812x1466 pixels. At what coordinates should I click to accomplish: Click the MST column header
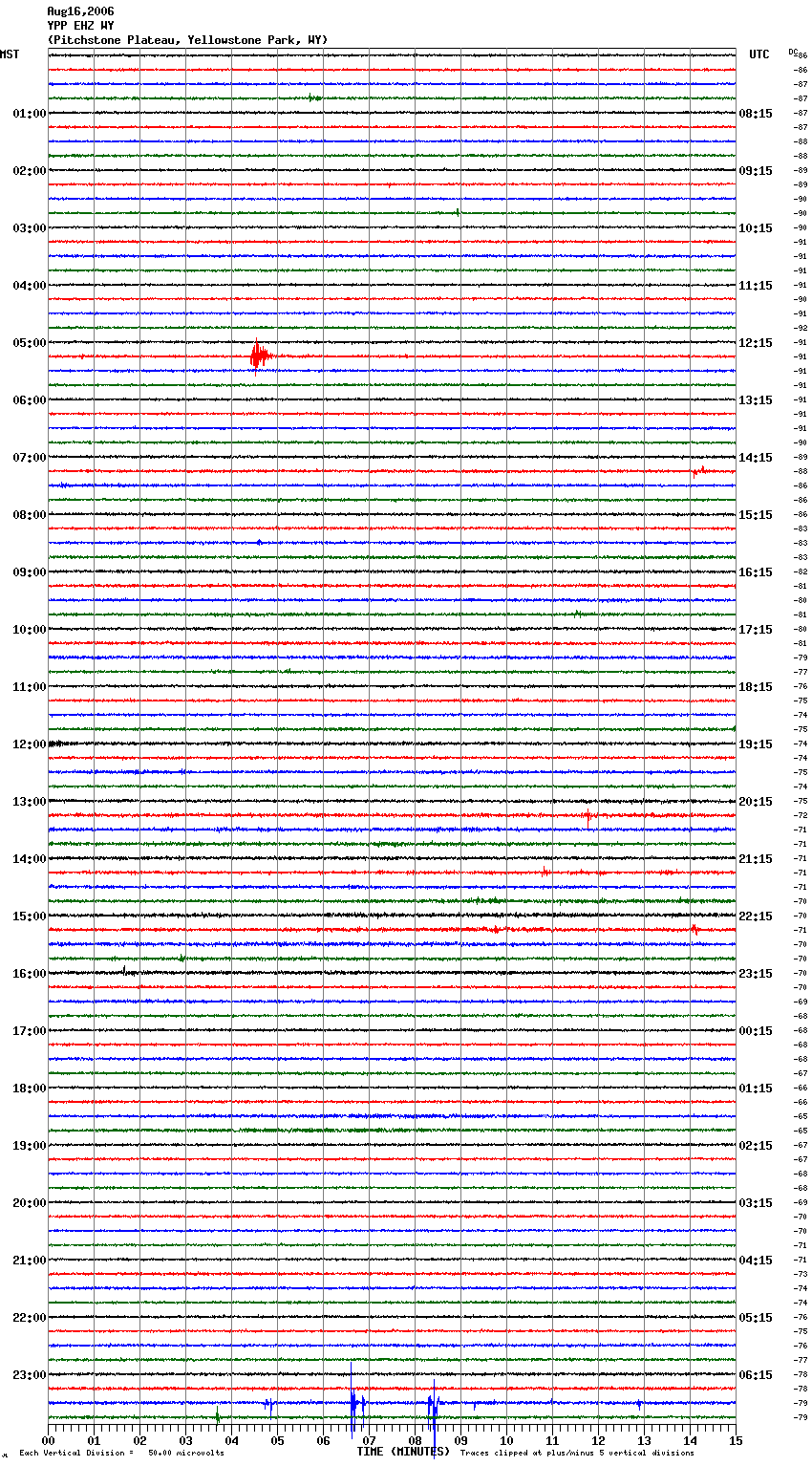10,54
